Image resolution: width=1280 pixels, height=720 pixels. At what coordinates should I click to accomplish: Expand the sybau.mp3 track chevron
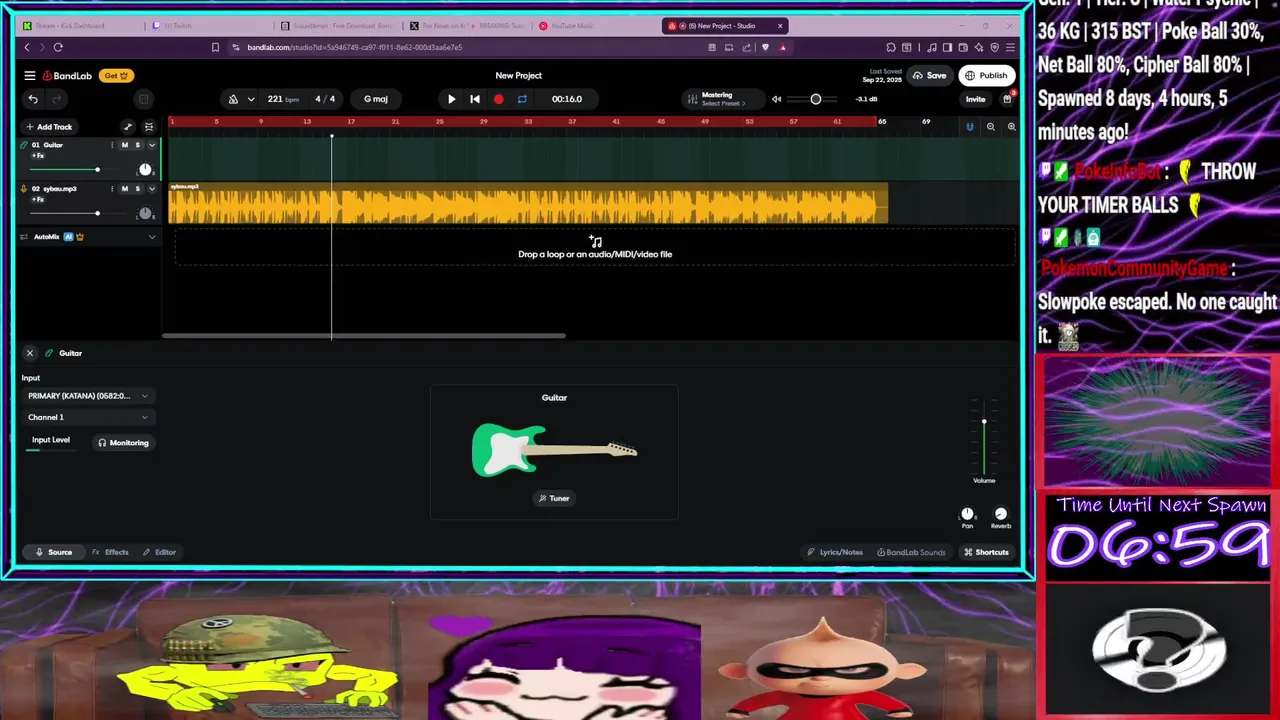[152, 188]
